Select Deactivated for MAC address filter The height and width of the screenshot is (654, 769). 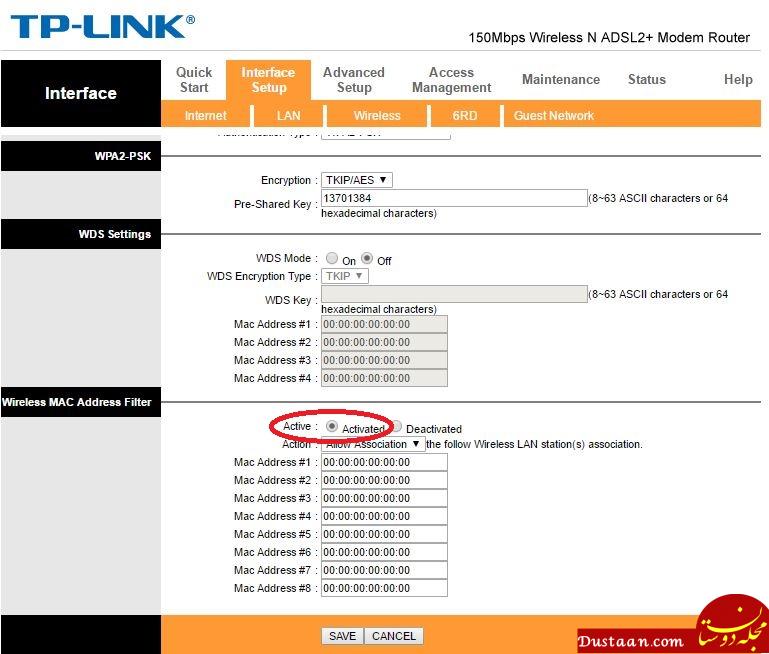click(397, 427)
